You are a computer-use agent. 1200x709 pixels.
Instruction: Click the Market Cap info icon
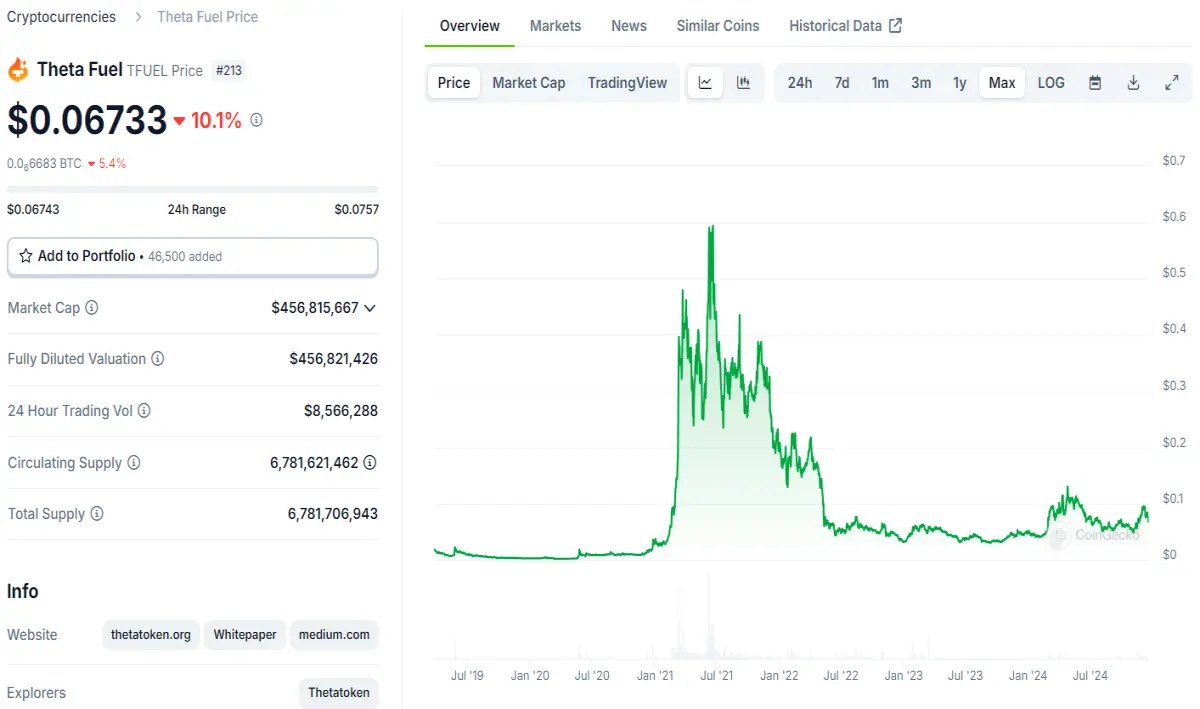92,308
